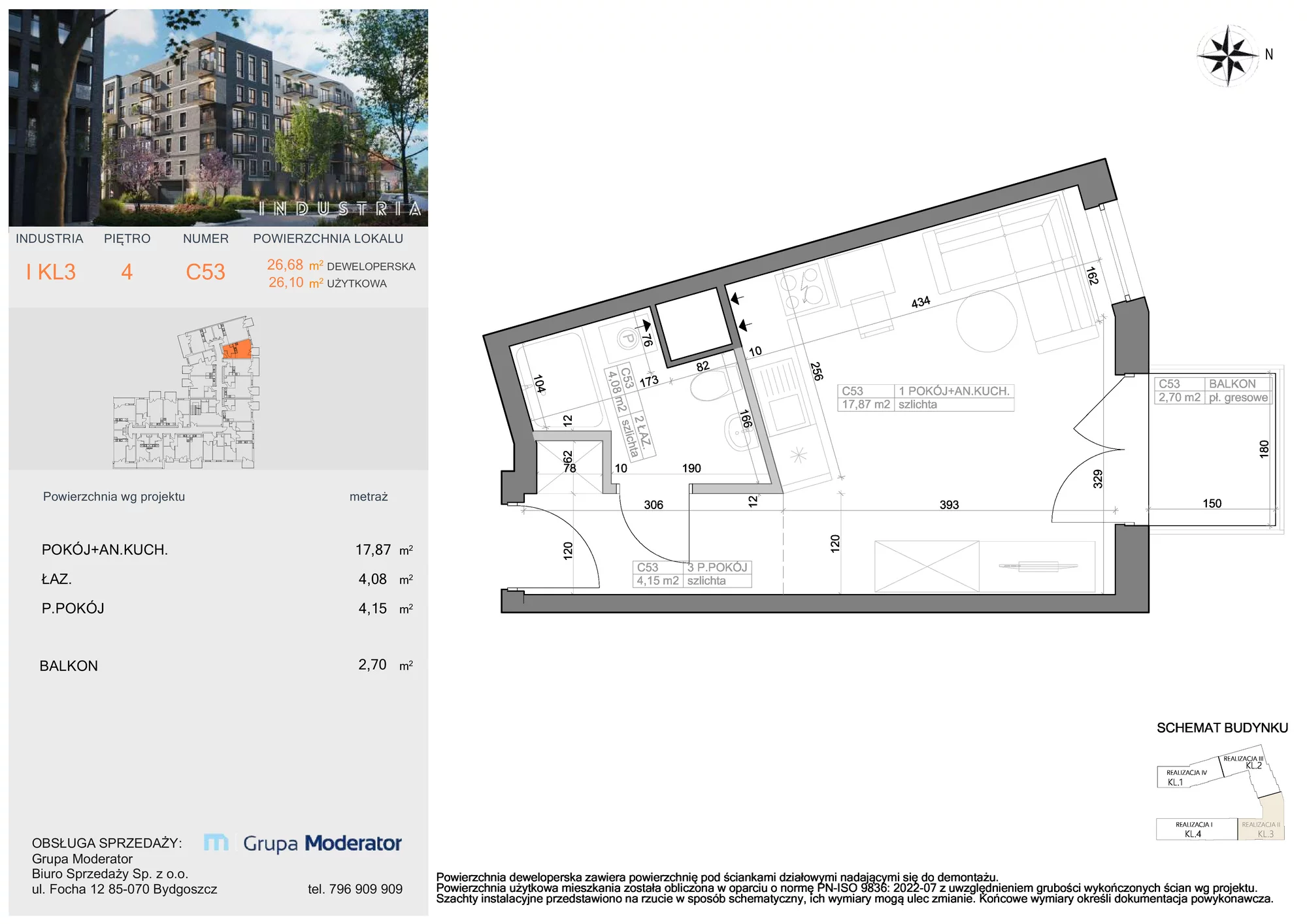Click the '256' kitchen dimension
Image resolution: width=1307 pixels, height=924 pixels.
816,371
